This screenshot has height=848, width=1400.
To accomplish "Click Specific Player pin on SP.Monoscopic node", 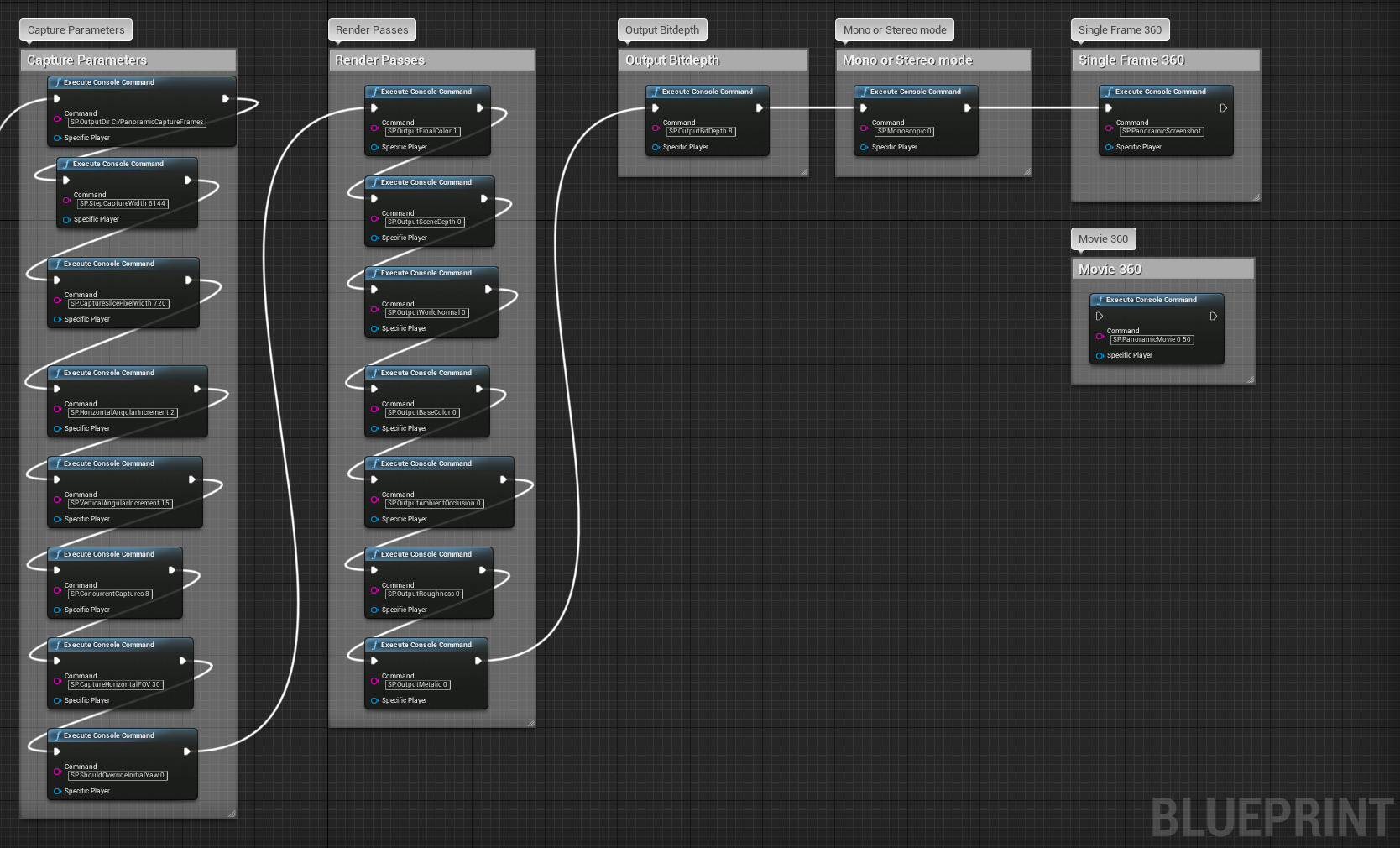I will pos(864,148).
